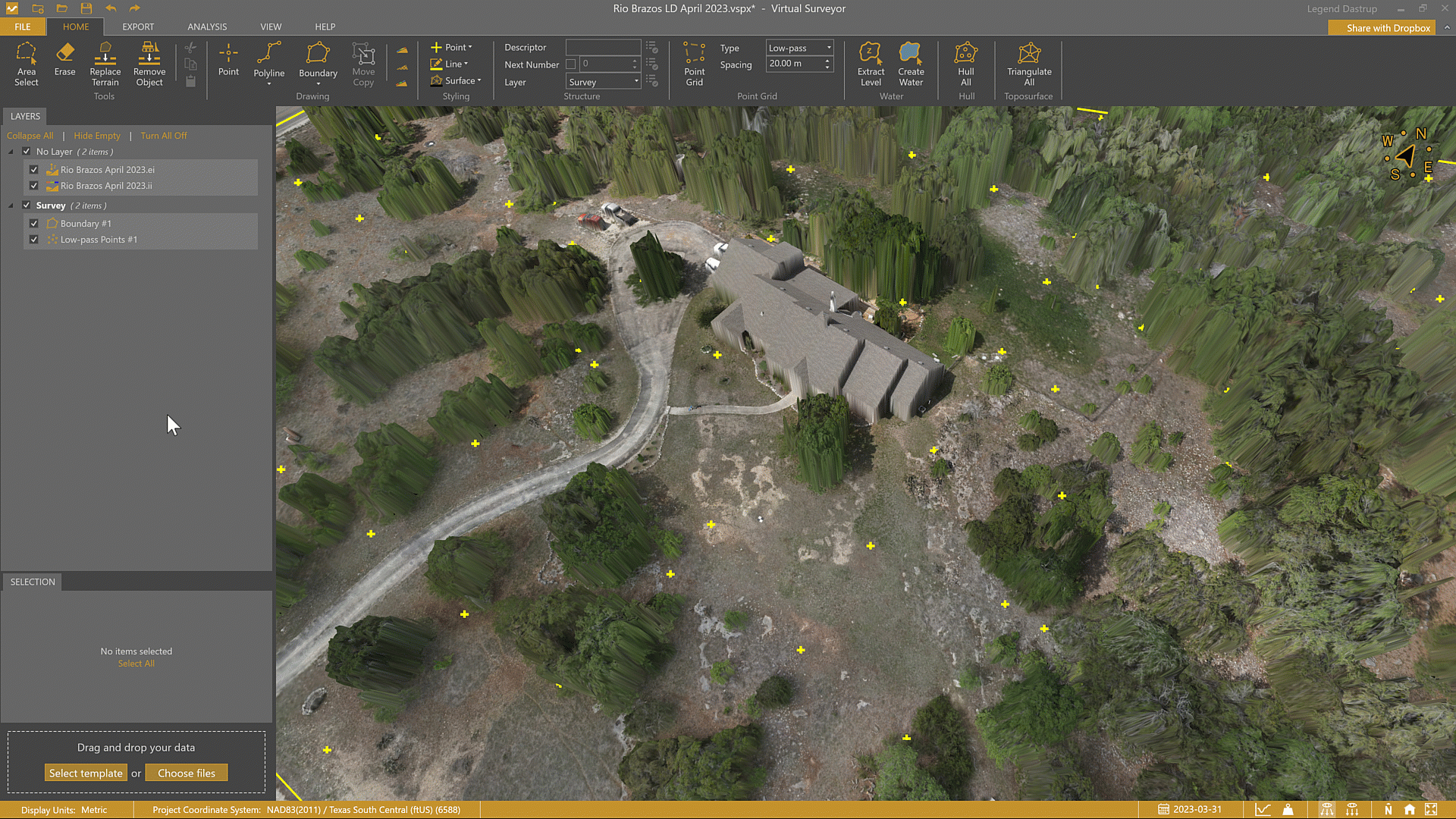Activate the Erase tool
The width and height of the screenshot is (1456, 819).
click(64, 59)
